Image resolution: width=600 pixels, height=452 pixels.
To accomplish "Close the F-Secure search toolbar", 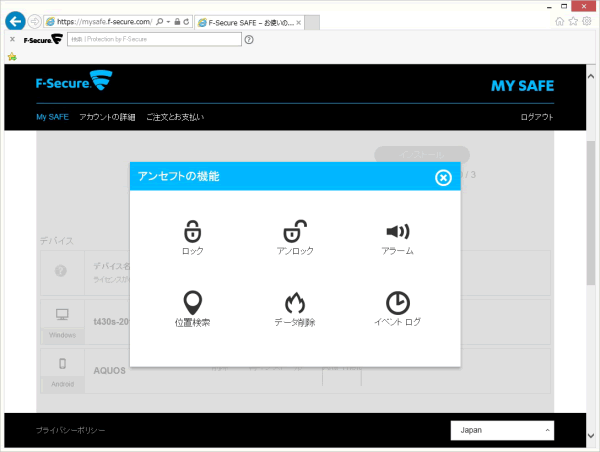I will tap(12, 39).
